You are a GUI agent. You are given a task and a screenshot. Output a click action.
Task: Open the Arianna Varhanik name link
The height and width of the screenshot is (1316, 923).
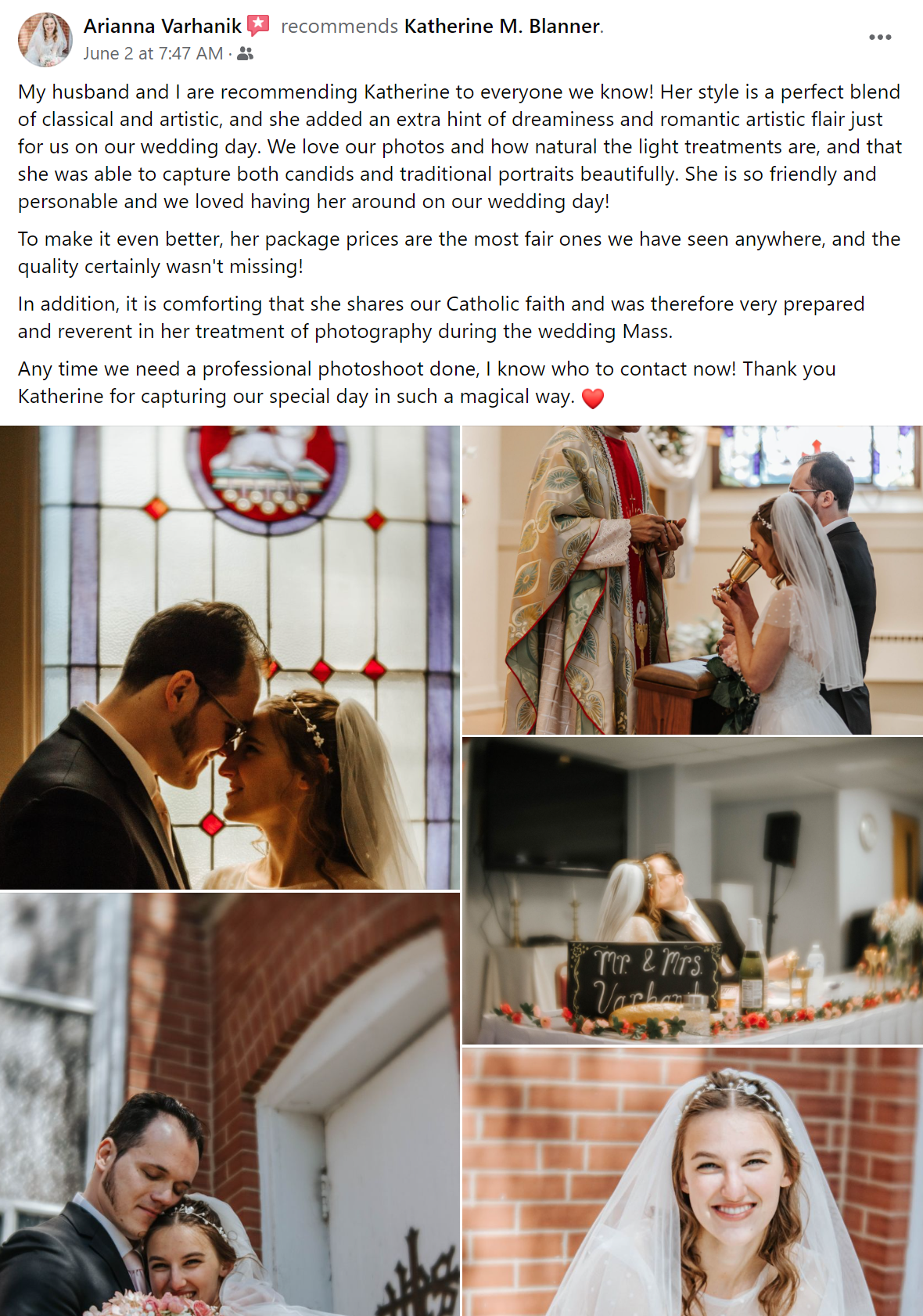(x=163, y=26)
